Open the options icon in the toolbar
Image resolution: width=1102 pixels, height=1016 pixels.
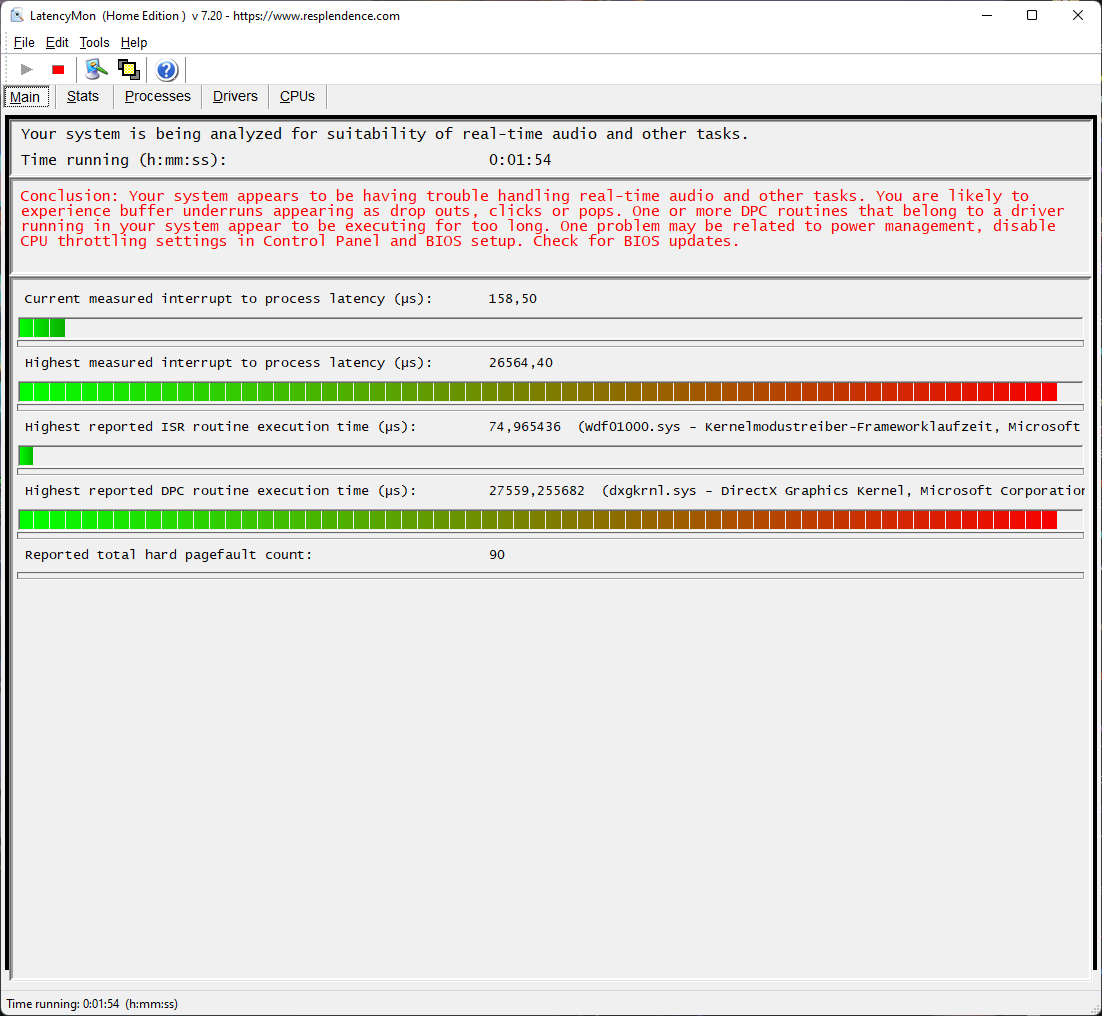click(96, 70)
